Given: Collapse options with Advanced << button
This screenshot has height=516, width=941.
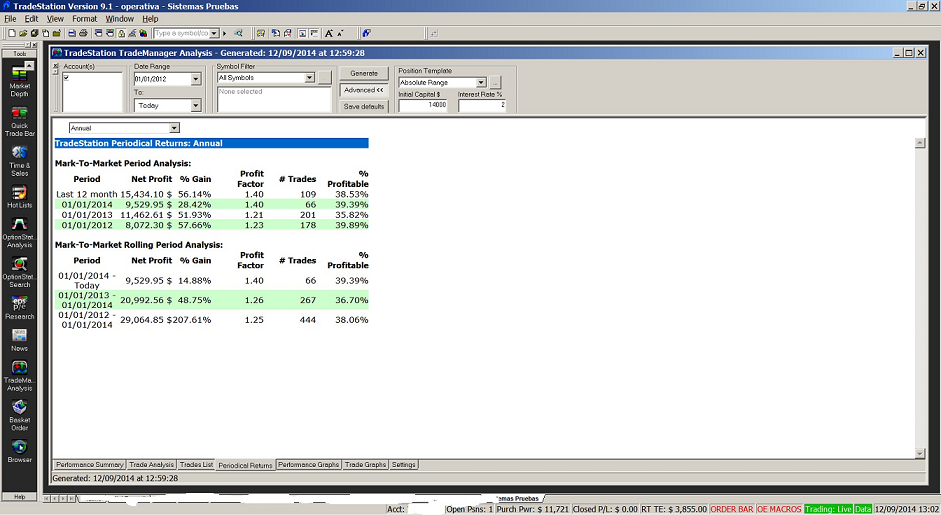Looking at the screenshot, I should click(364, 90).
